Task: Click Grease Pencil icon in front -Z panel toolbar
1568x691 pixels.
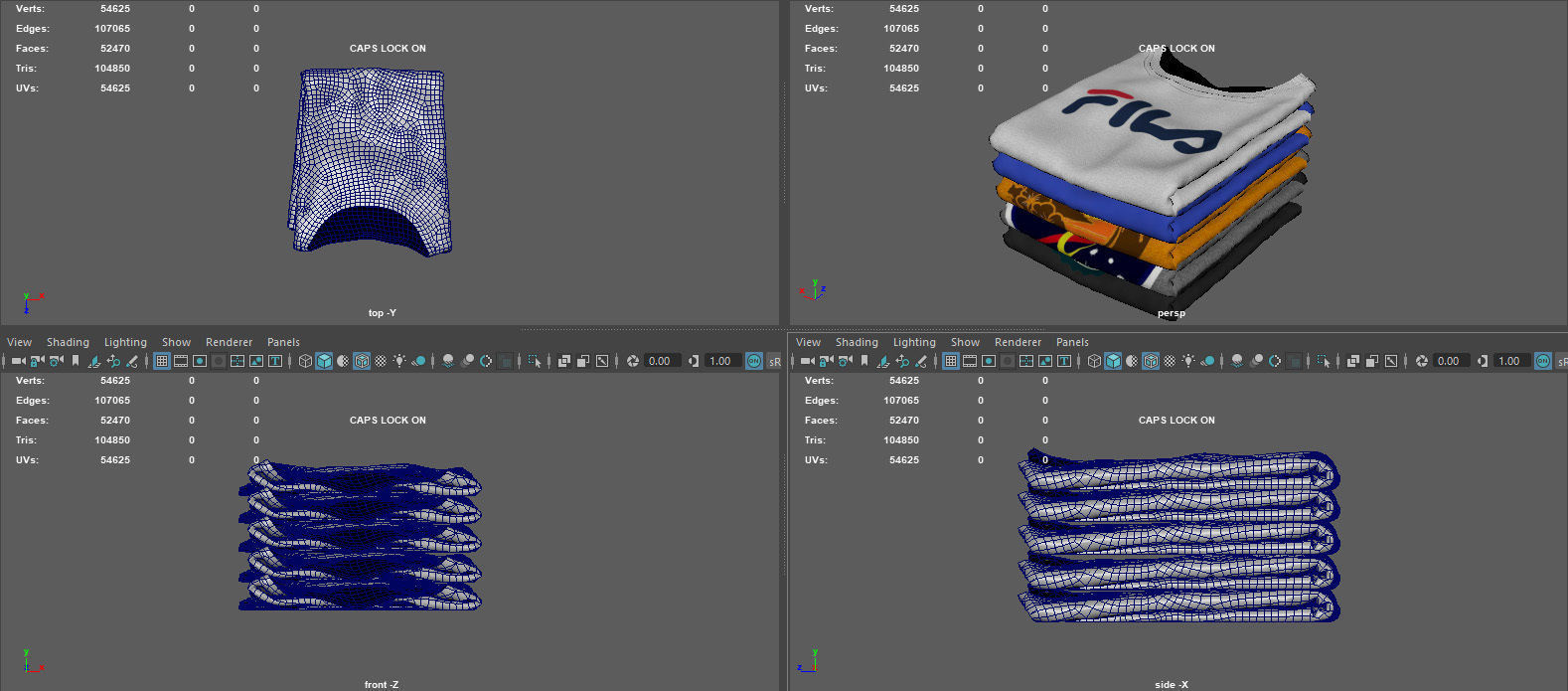Action: (131, 361)
